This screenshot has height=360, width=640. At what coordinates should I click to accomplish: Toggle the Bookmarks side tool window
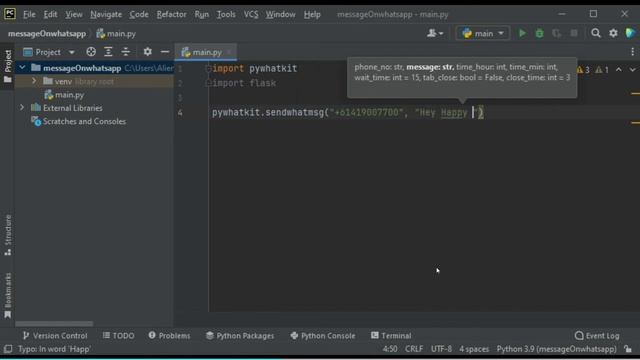point(7,295)
